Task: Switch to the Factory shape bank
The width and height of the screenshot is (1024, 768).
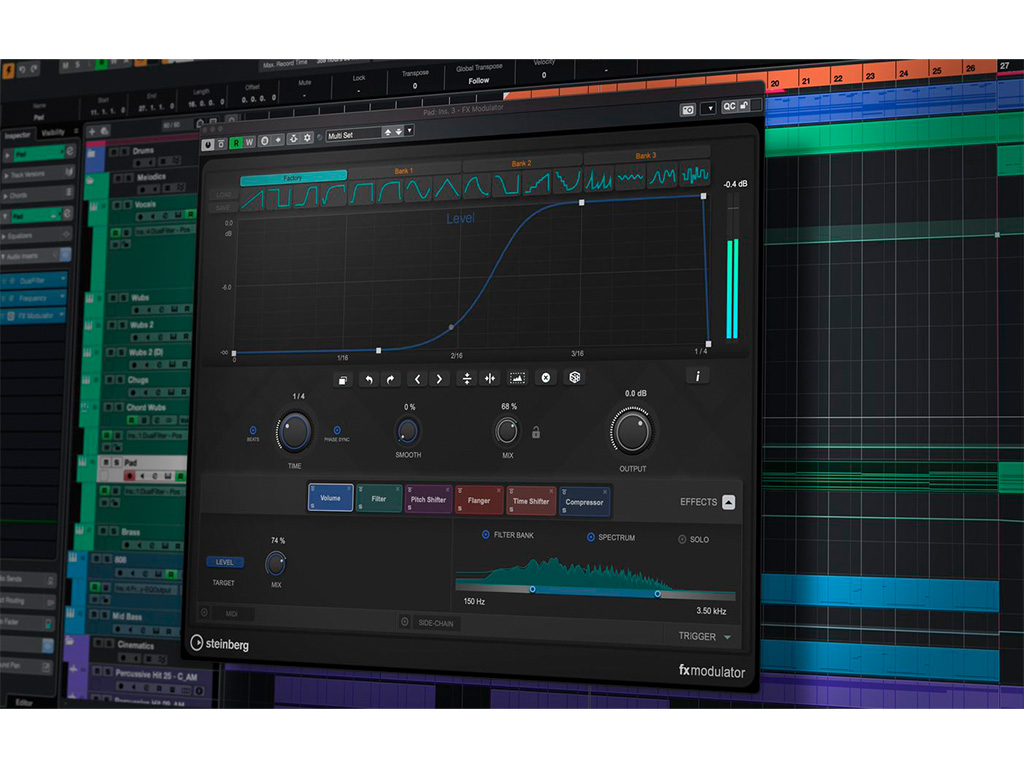Action: (293, 178)
